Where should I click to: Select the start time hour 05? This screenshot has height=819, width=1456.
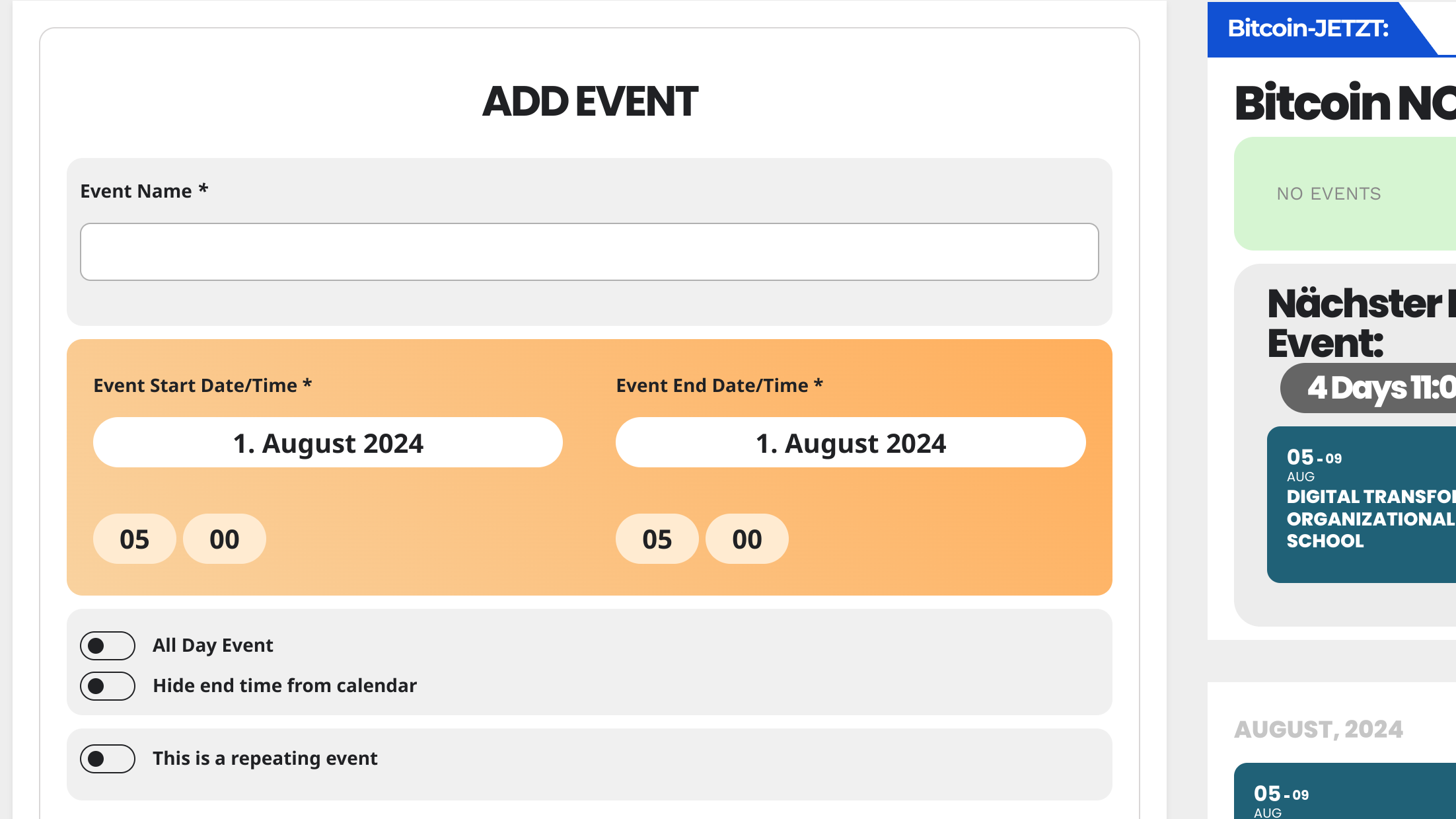tap(135, 539)
